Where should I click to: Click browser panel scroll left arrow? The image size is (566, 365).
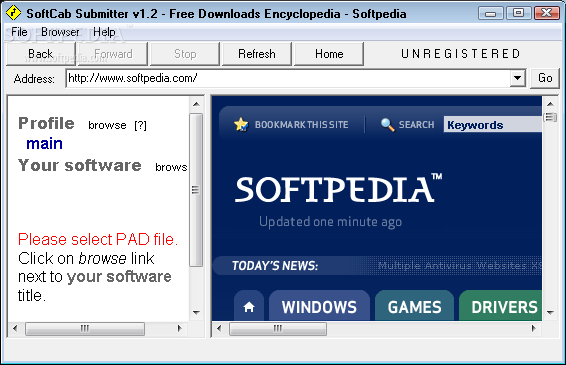pyautogui.click(x=219, y=329)
